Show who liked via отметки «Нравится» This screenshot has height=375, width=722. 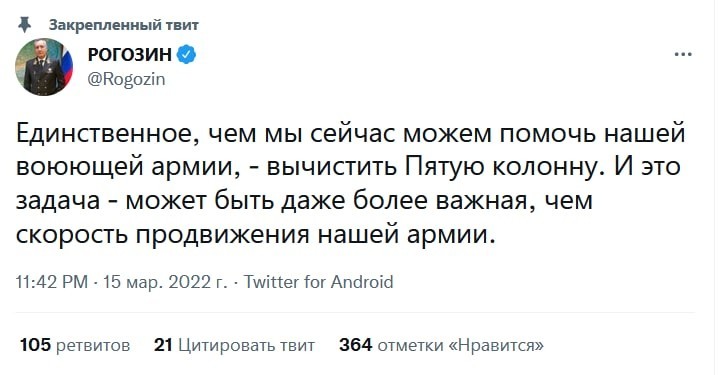[x=460, y=345]
